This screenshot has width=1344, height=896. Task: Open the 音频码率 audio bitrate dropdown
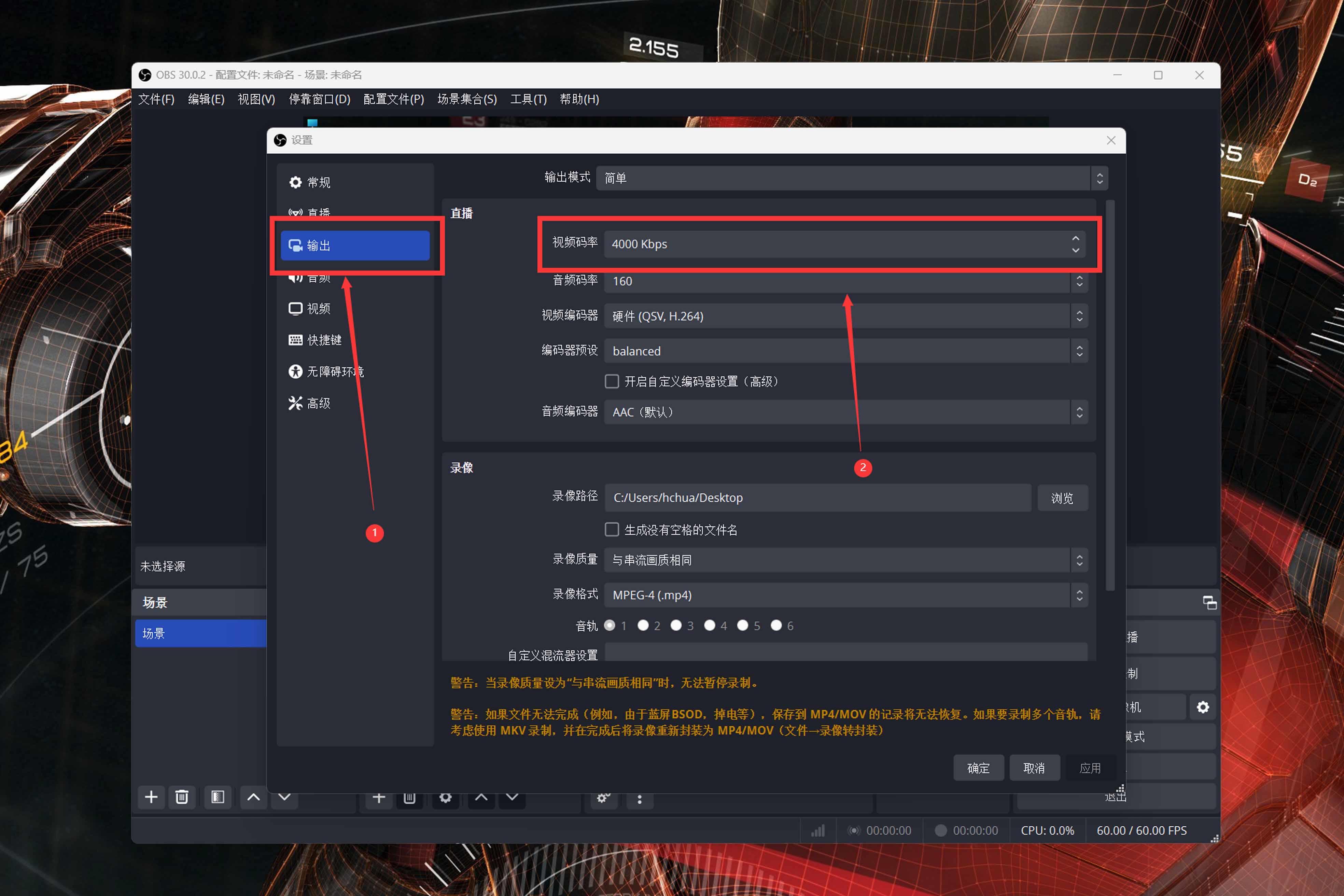click(x=846, y=281)
